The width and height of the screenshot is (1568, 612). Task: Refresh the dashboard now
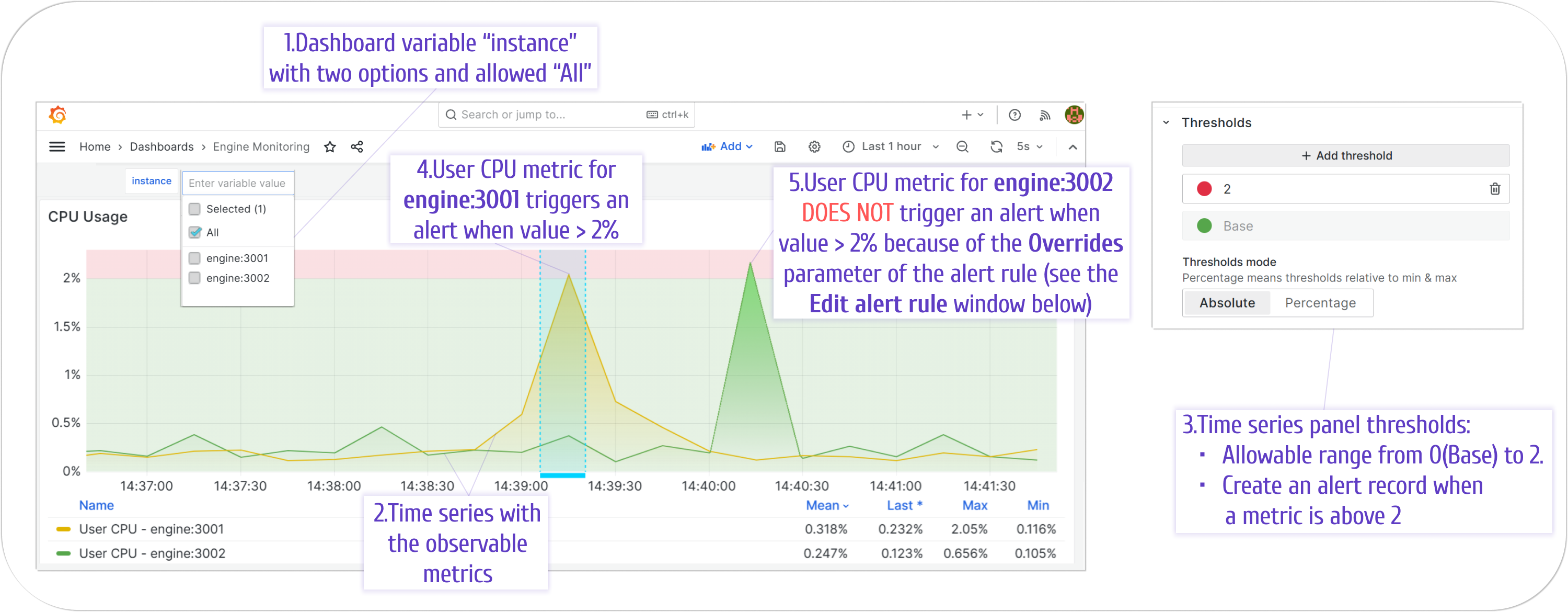pos(996,147)
